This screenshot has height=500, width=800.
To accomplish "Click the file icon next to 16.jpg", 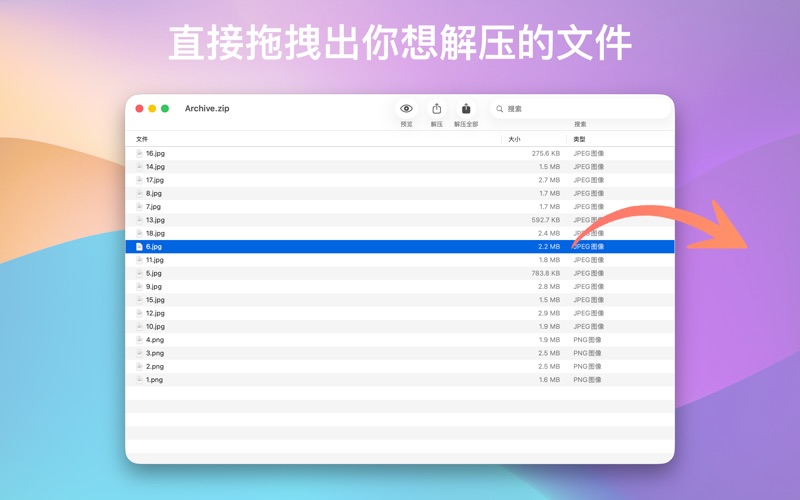I will tap(139, 154).
